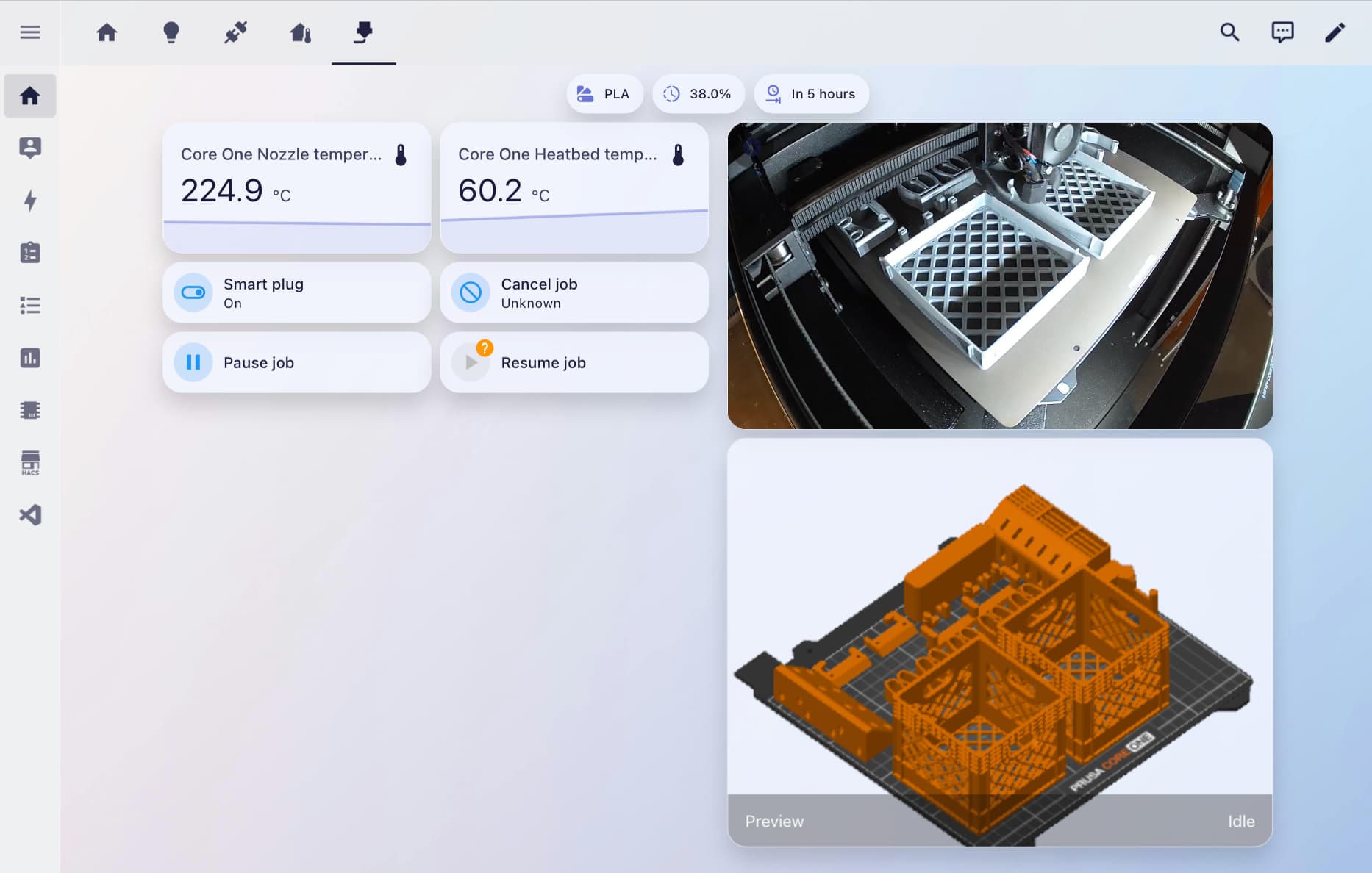Open the hamburger sidebar menu
The width and height of the screenshot is (1372, 873).
tap(30, 32)
